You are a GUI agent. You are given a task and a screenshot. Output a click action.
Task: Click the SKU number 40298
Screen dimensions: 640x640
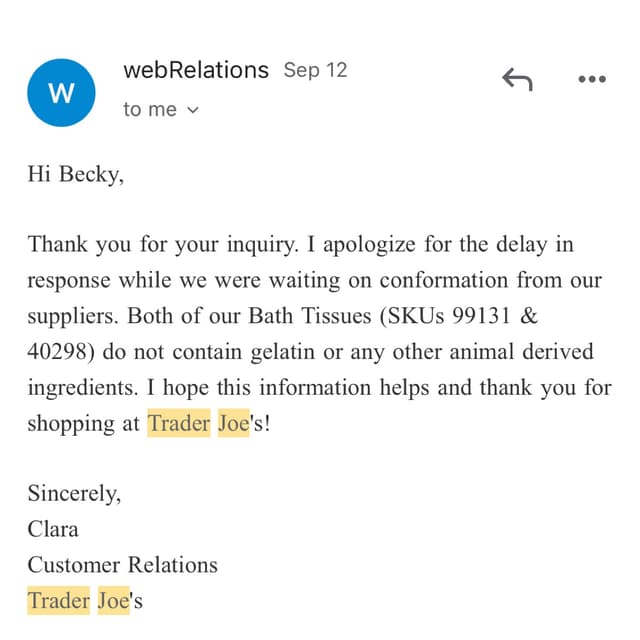(x=57, y=351)
